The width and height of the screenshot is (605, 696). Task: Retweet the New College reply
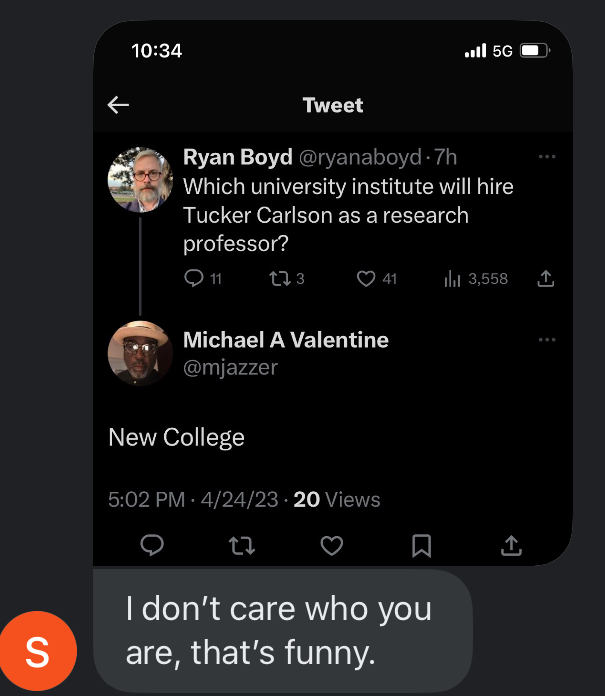tap(242, 545)
